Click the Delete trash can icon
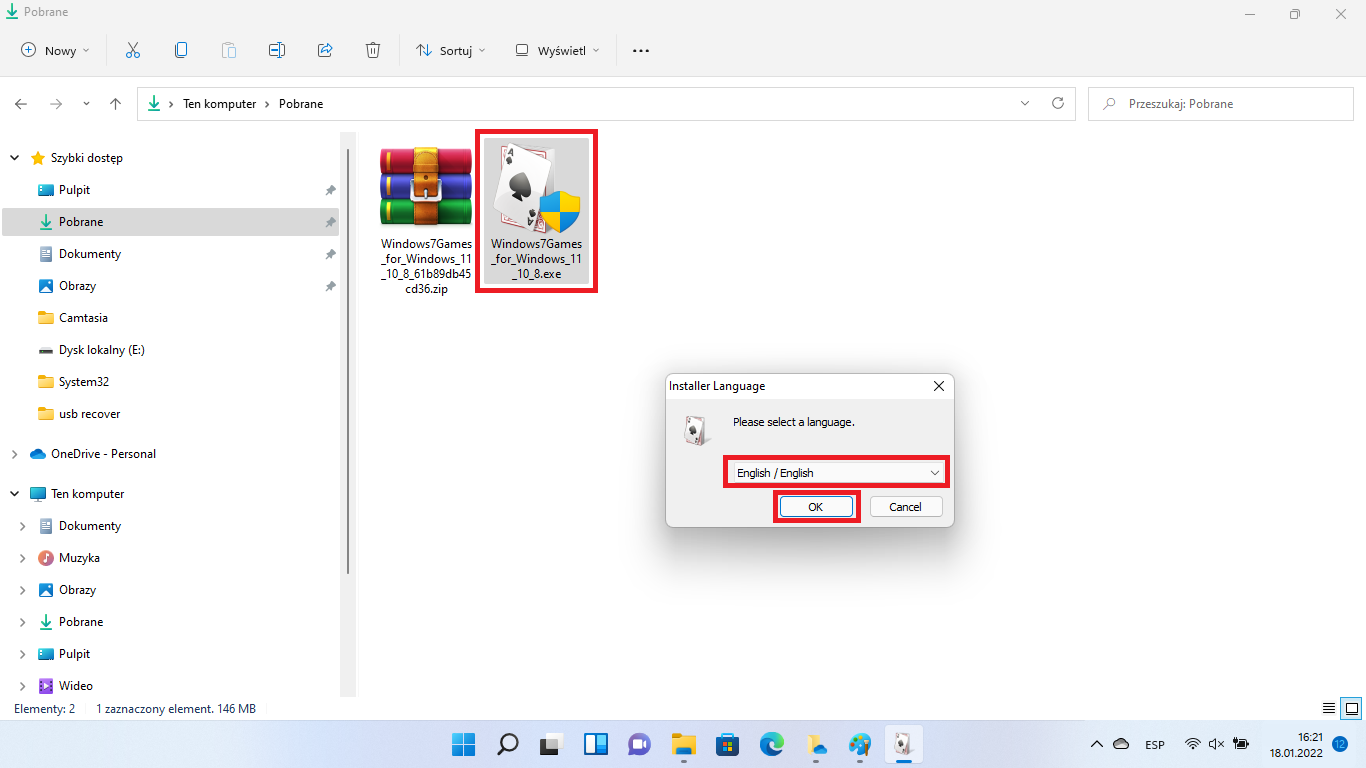Image resolution: width=1366 pixels, height=768 pixels. click(373, 50)
